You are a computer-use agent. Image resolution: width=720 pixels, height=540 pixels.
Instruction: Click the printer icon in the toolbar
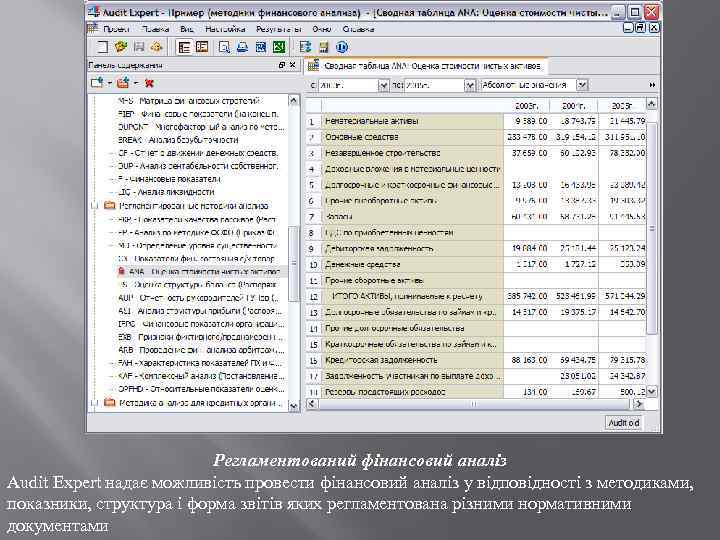click(x=242, y=47)
